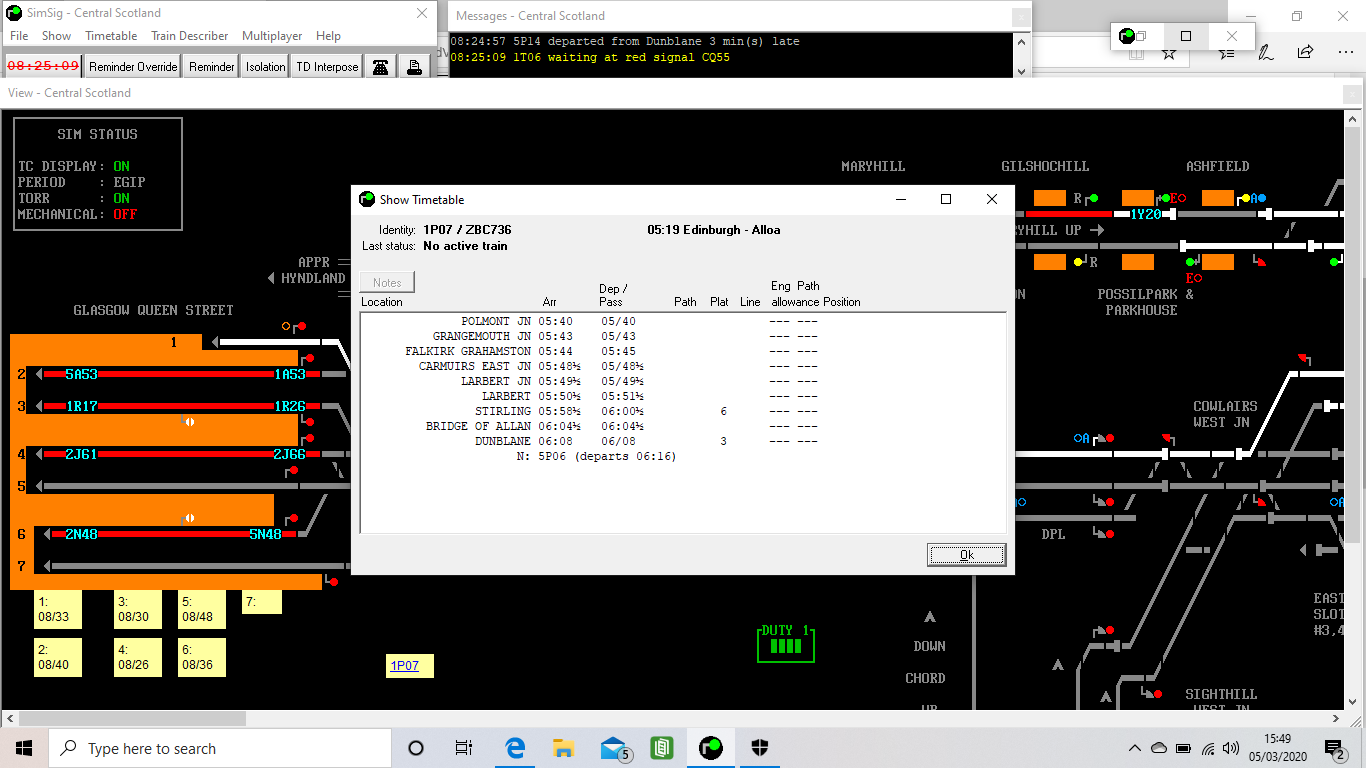Open the Edge three-dots more menu
1366x768 pixels.
click(1344, 52)
